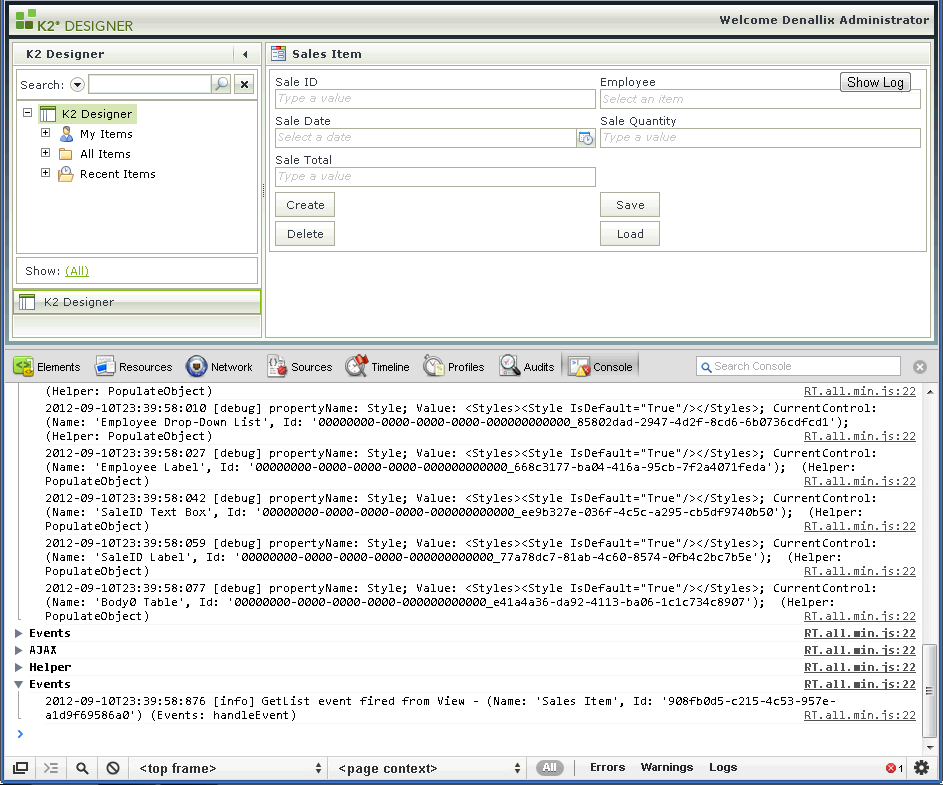Screen dimensions: 943x785
Task: Select the Console panel icon
Action: tap(579, 366)
